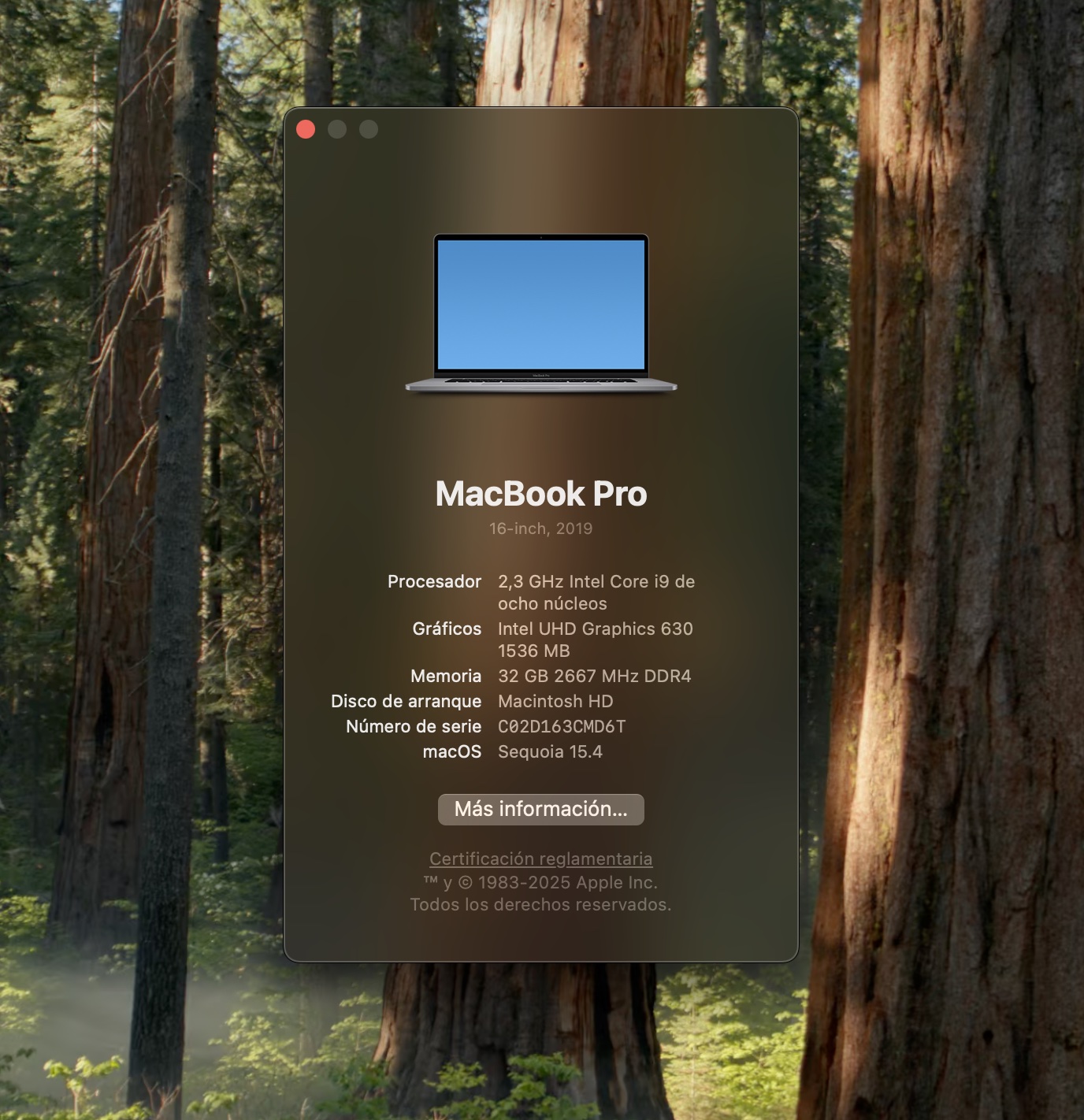Select the 16-inch, 2019 model subtitle
The width and height of the screenshot is (1084, 1120).
541,528
